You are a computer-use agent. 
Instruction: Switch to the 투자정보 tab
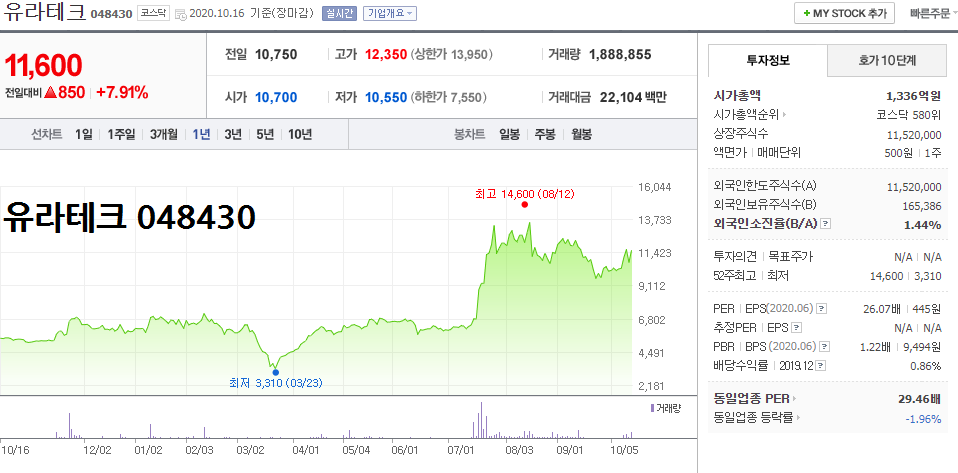pos(768,60)
